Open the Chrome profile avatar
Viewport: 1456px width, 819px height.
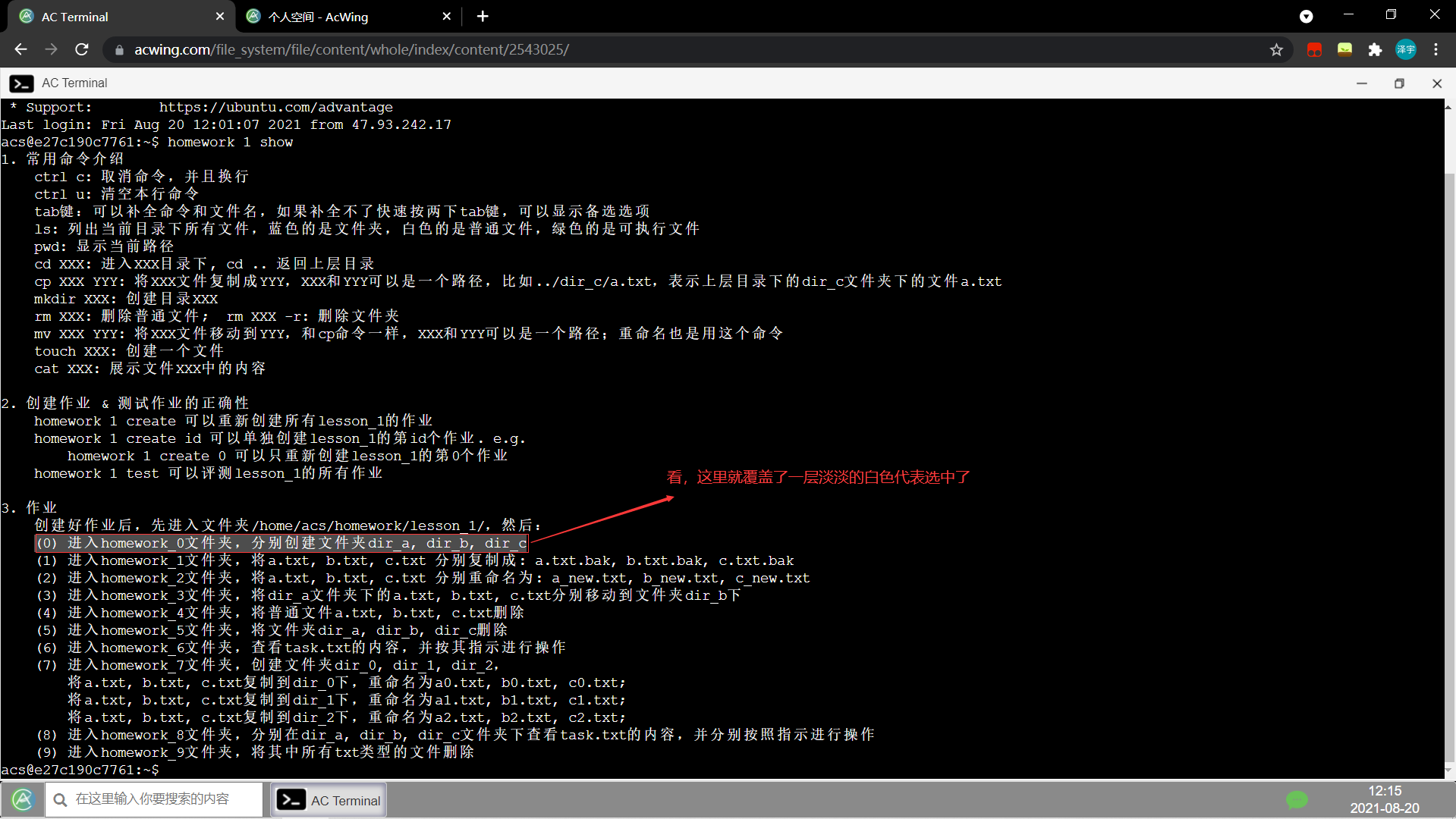coord(1406,49)
